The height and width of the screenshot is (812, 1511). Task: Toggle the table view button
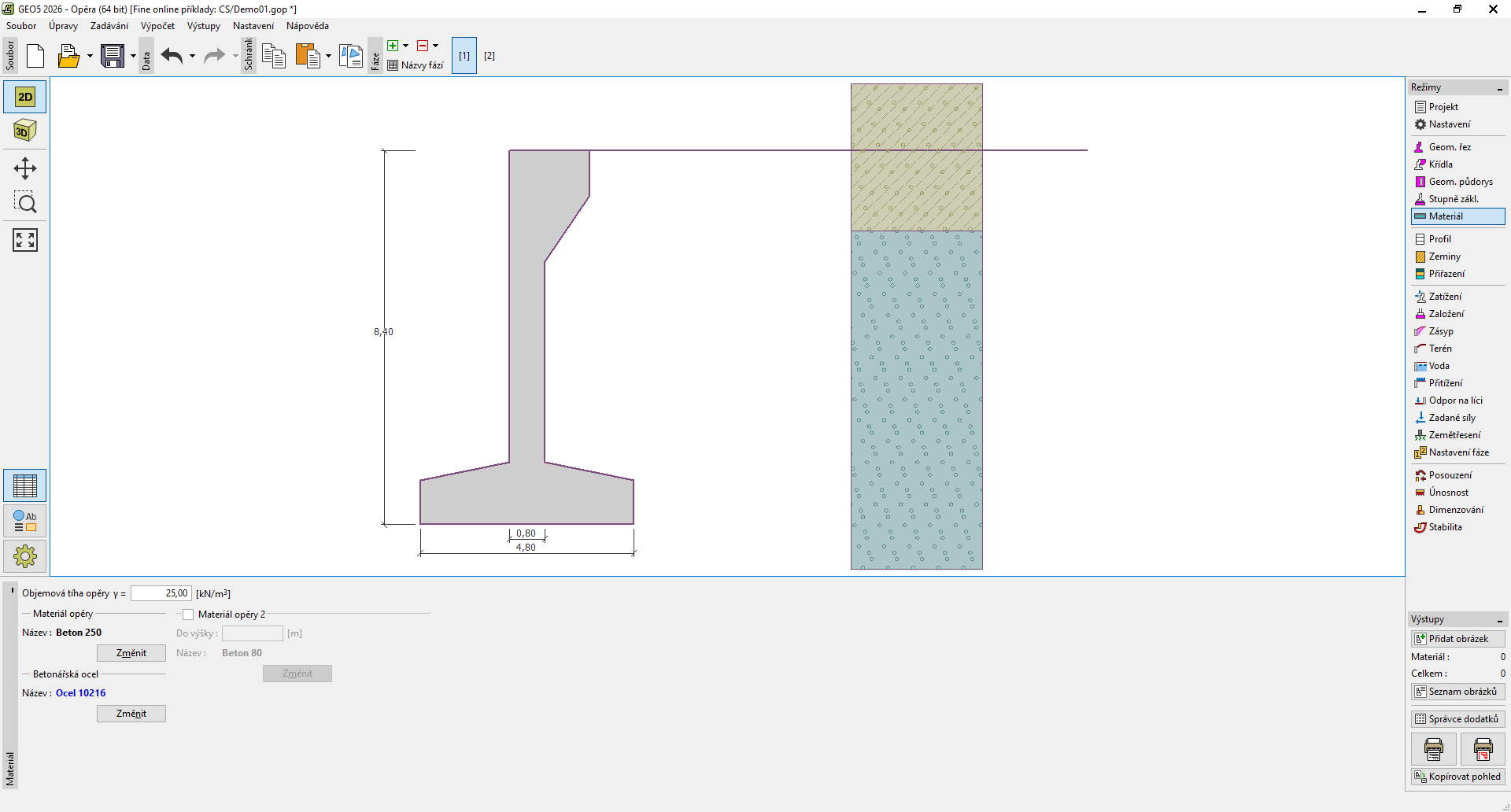[25, 485]
